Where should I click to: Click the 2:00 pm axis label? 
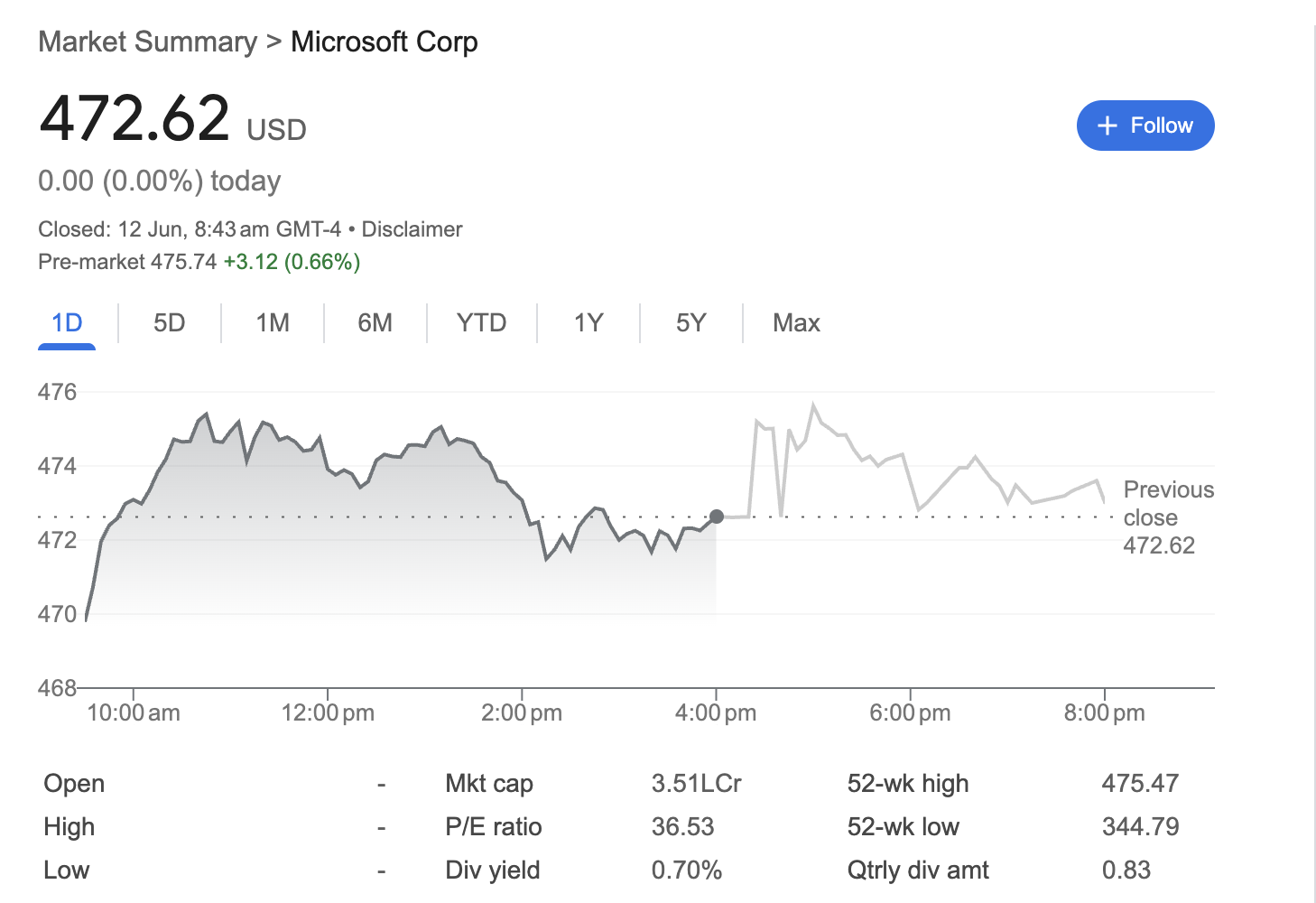522,712
